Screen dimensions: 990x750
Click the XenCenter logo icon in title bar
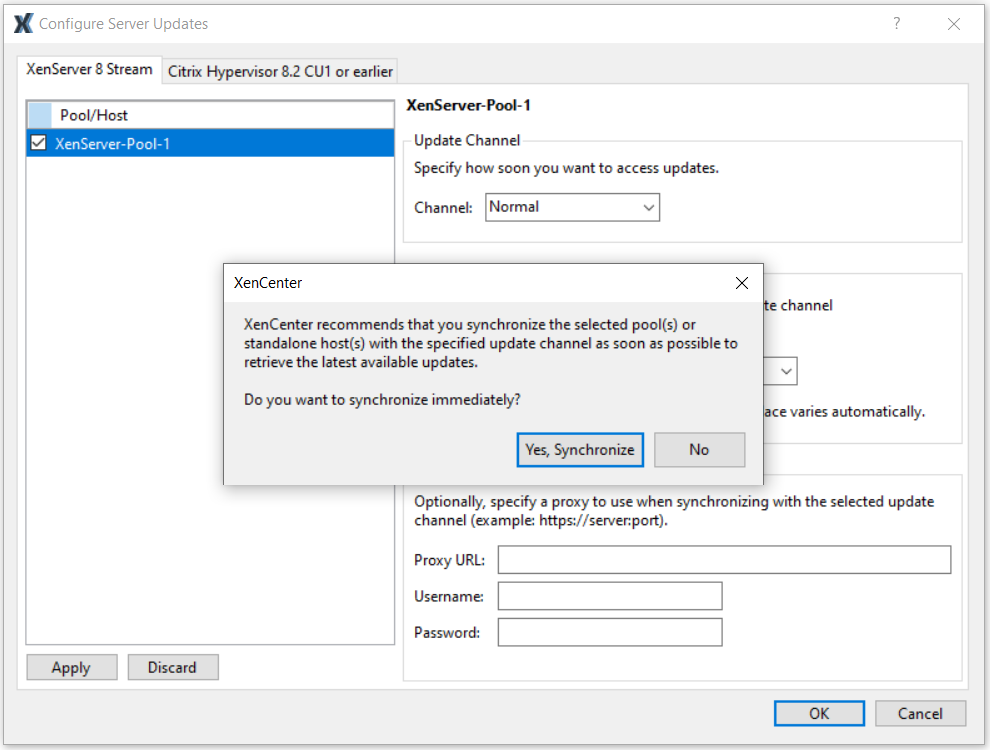tap(23, 23)
